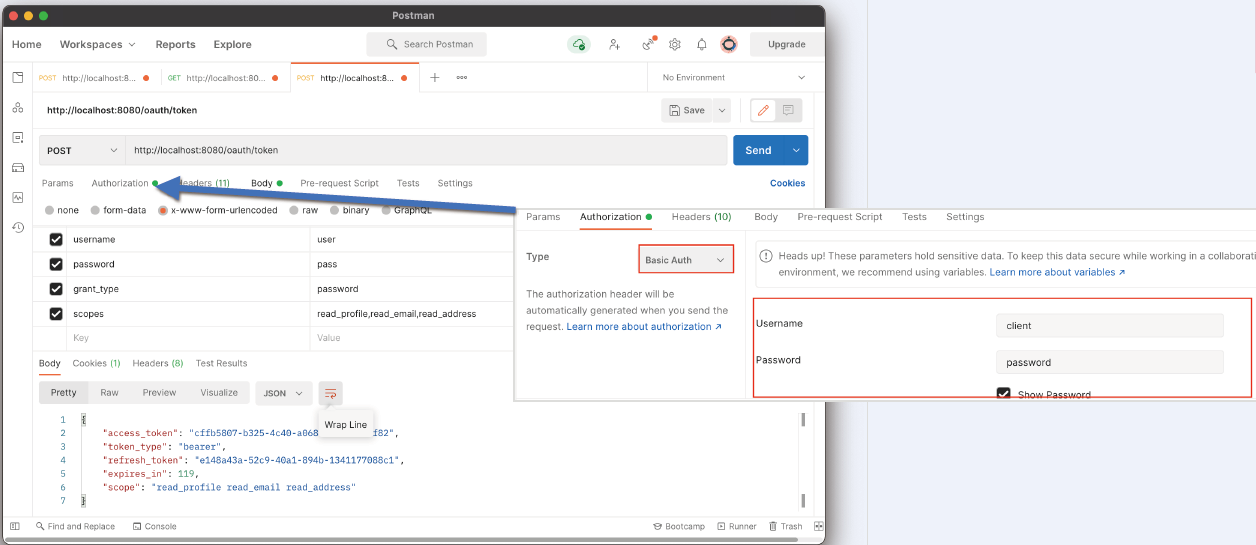Open the Mock Servers sidebar icon
The width and height of the screenshot is (1256, 545).
(18, 167)
